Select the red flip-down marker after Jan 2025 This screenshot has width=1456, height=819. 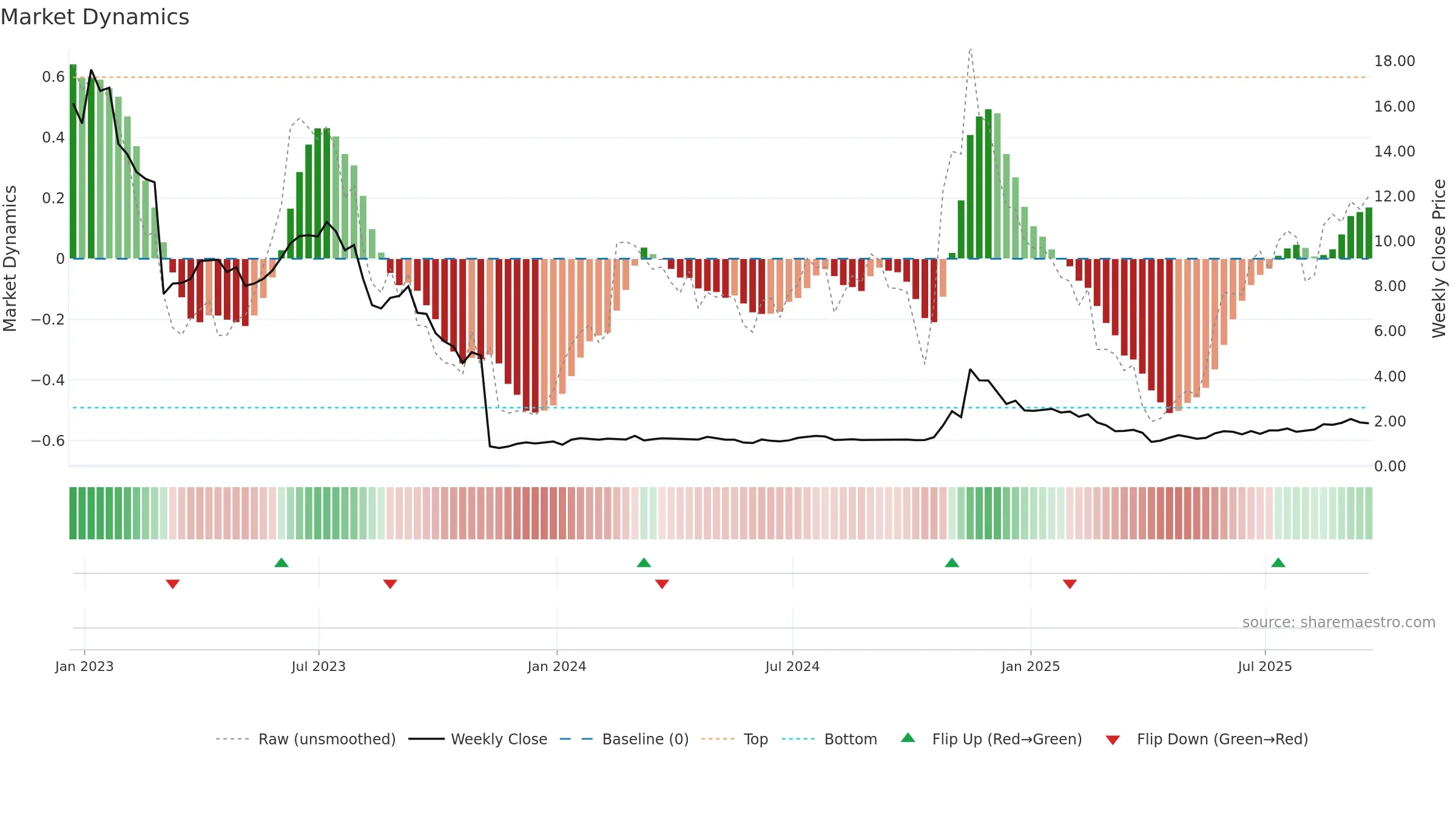point(1070,584)
